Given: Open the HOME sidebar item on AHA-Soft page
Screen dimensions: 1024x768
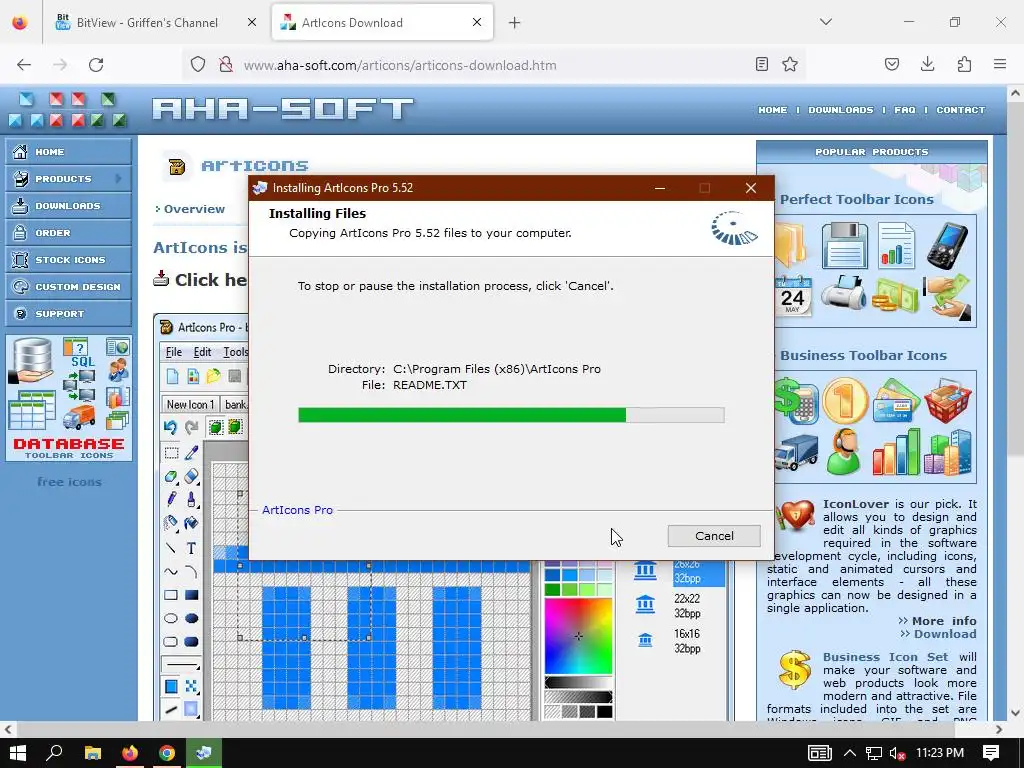Looking at the screenshot, I should click(x=69, y=152).
